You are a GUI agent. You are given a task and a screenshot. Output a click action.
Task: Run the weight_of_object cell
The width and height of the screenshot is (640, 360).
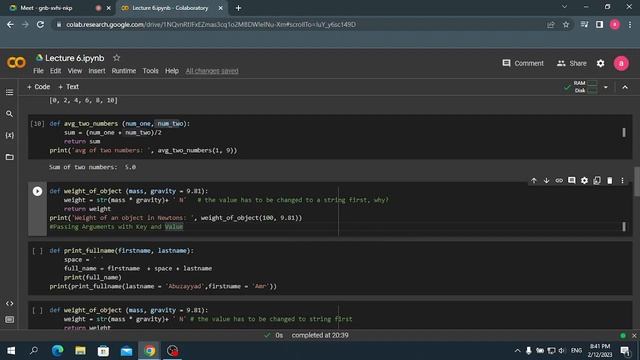(x=37, y=191)
